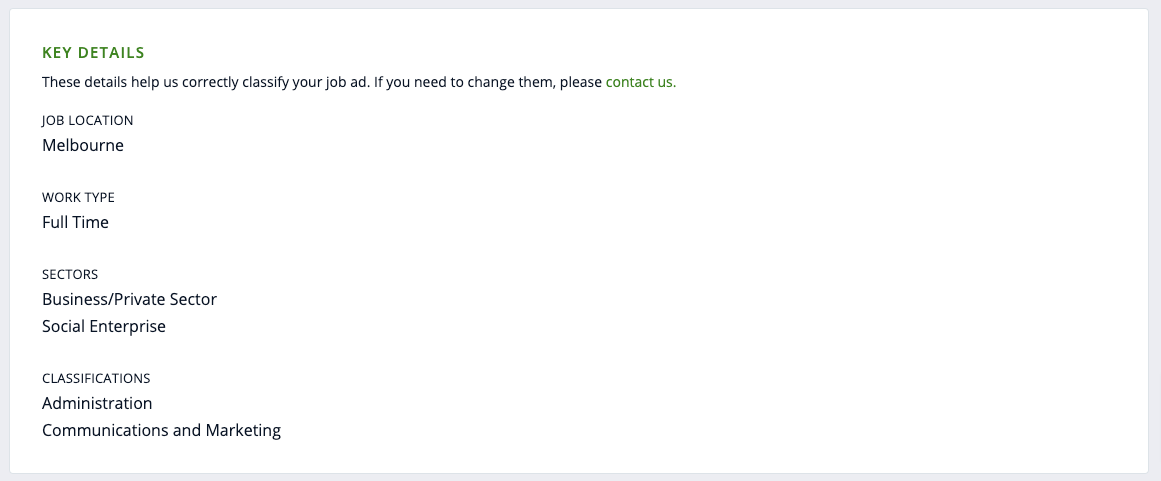Click the JOB LOCATION label
Screen dimensions: 1161x481
click(87, 120)
